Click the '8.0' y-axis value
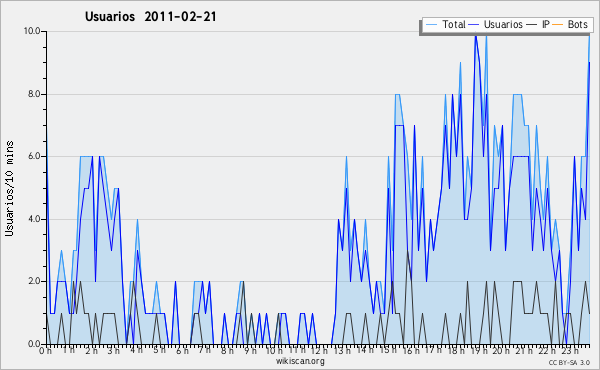 click(x=34, y=94)
